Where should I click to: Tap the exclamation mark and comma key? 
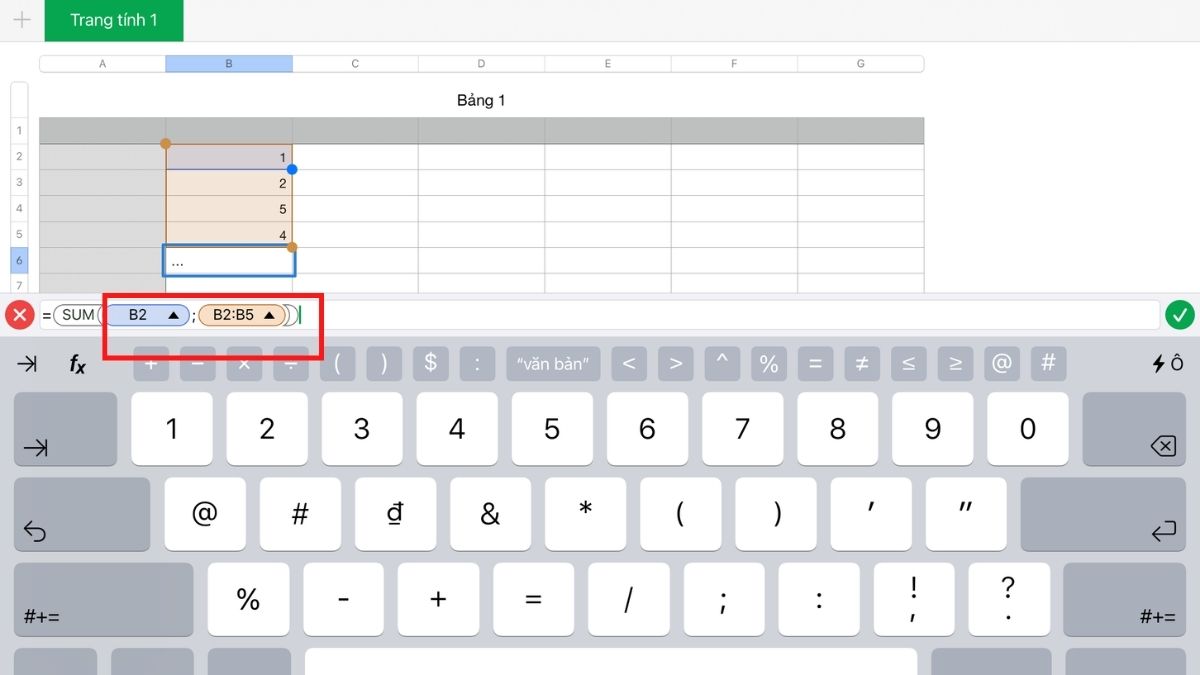914,600
